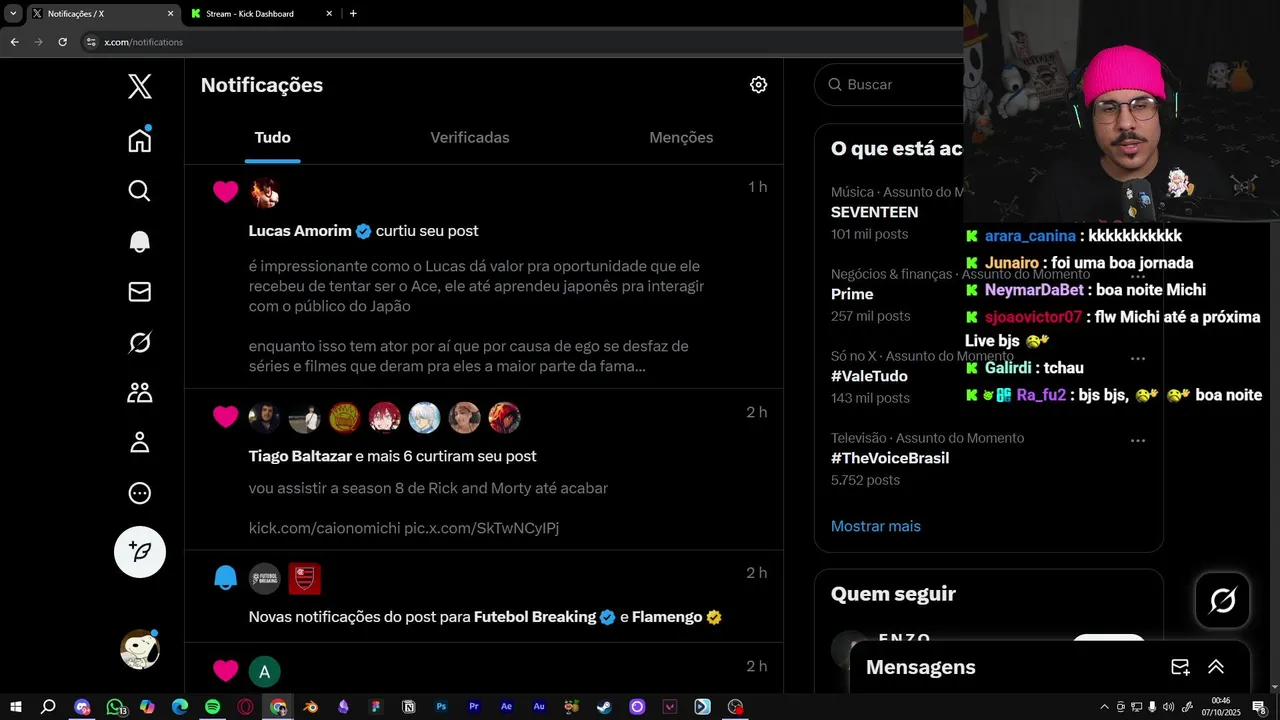Open Futebol Breaking profile link
The image size is (1280, 720).
click(x=535, y=617)
